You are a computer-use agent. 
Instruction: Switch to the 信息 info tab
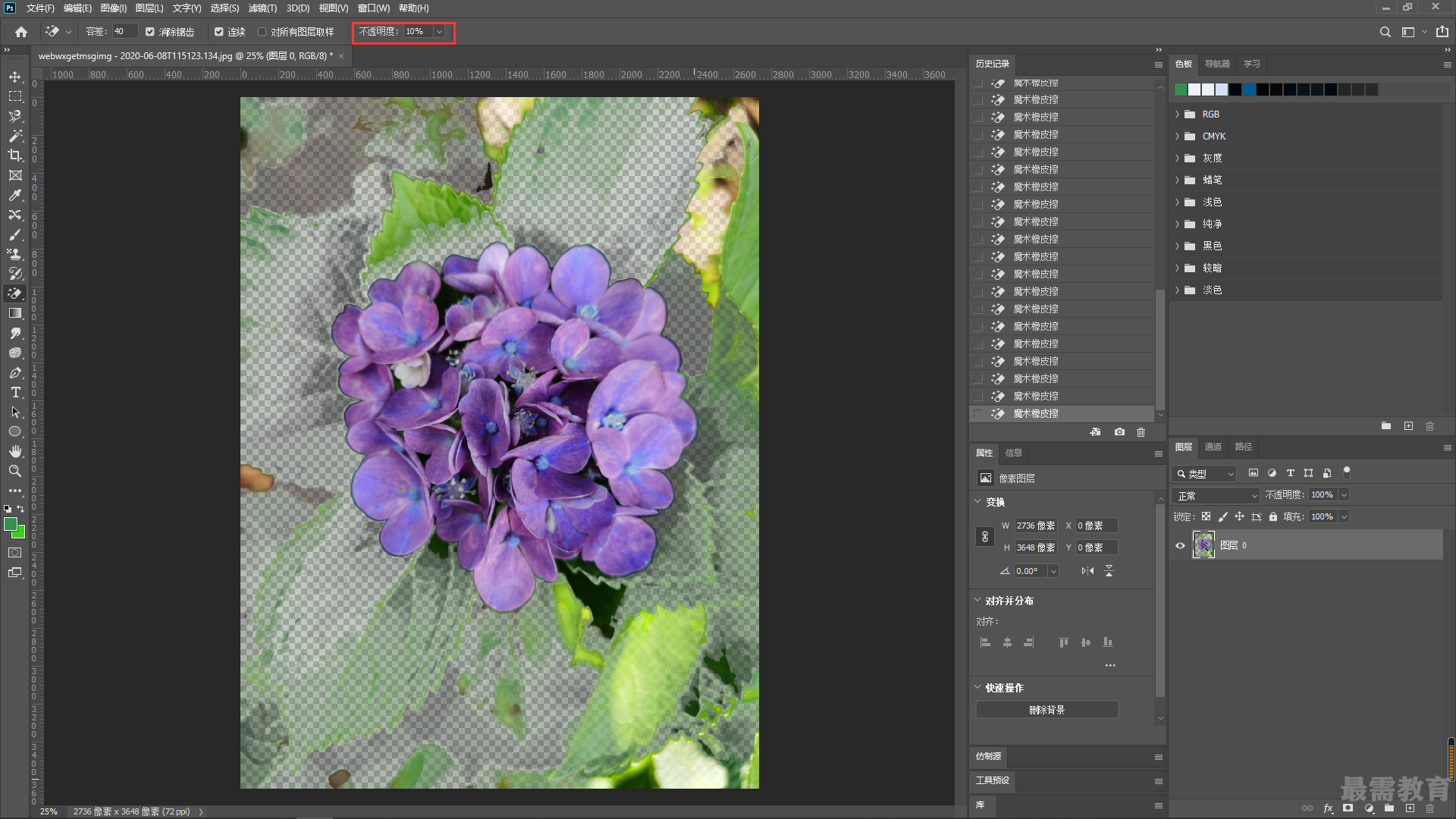[x=1014, y=453]
